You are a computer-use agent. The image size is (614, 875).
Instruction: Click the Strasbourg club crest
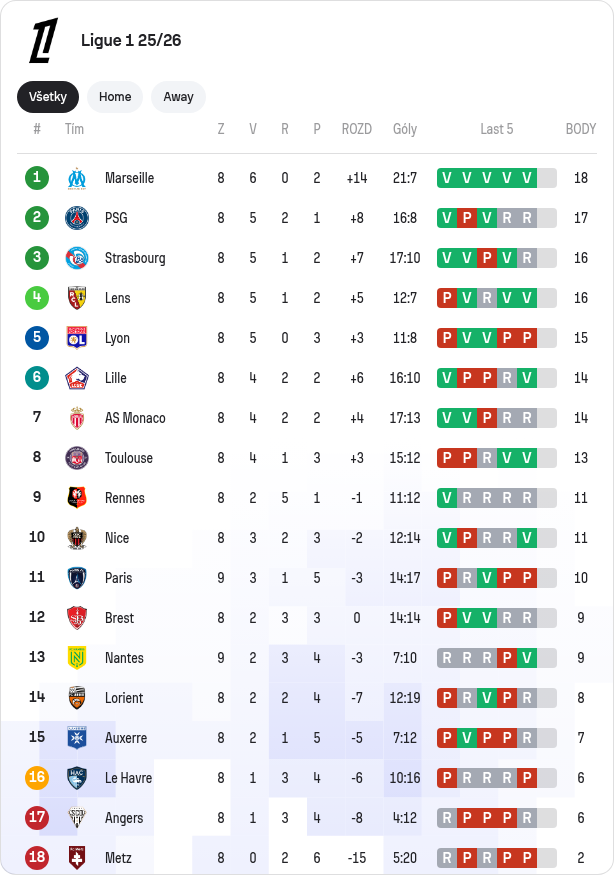click(x=77, y=258)
